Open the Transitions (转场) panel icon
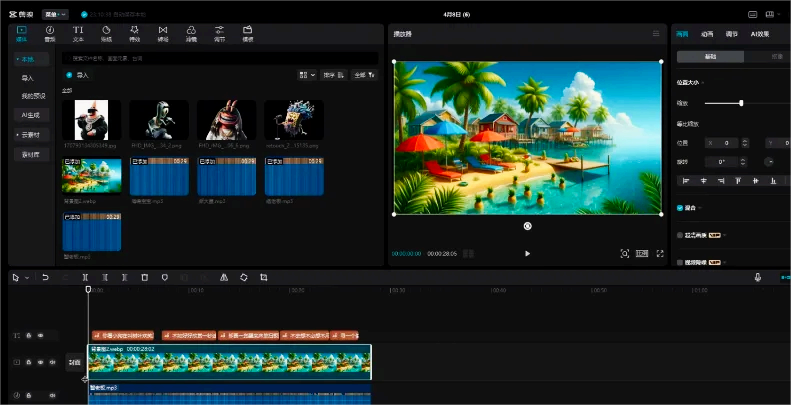 click(163, 33)
